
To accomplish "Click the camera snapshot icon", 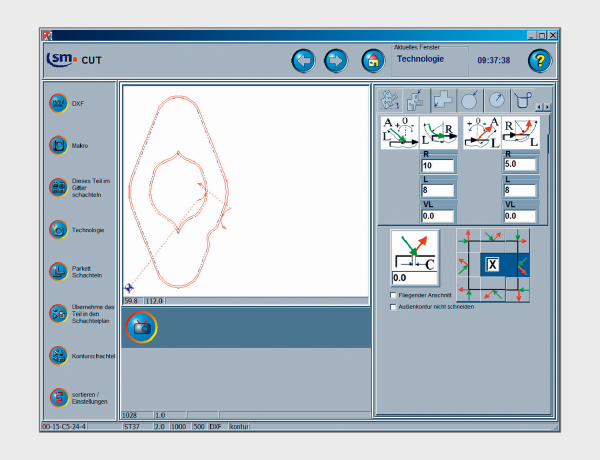I will (x=141, y=327).
